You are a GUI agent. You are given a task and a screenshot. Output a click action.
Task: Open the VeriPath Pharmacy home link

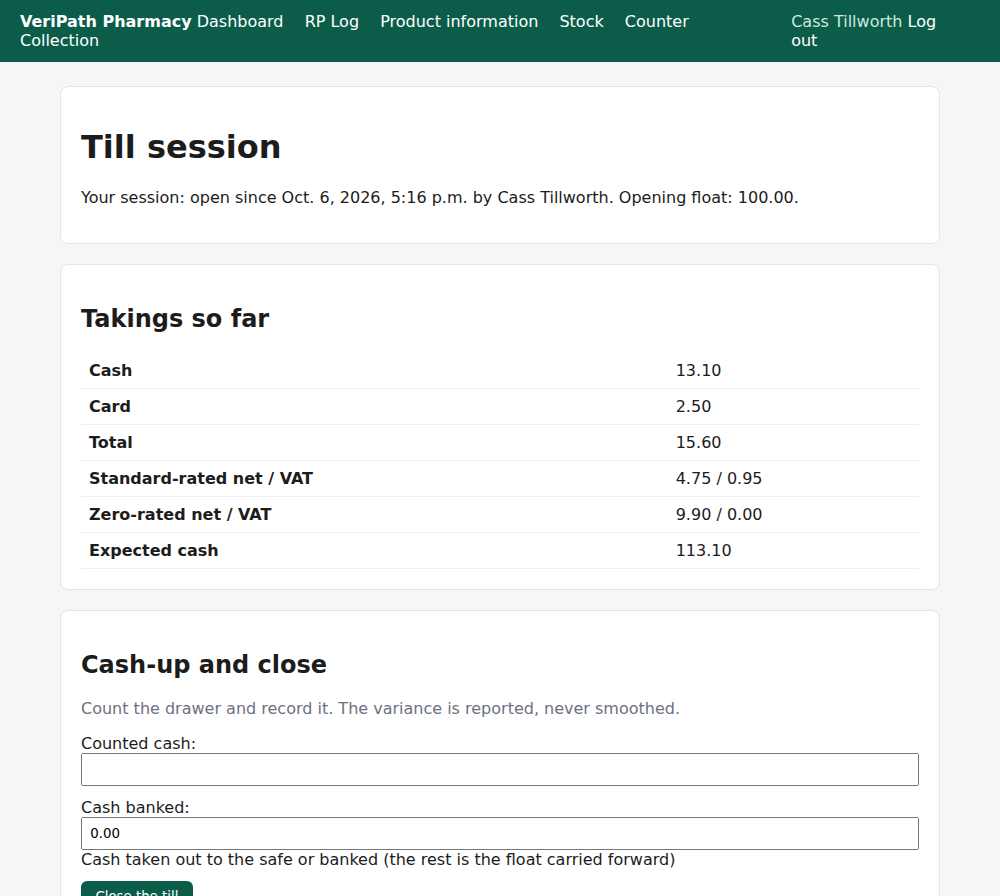pos(105,21)
